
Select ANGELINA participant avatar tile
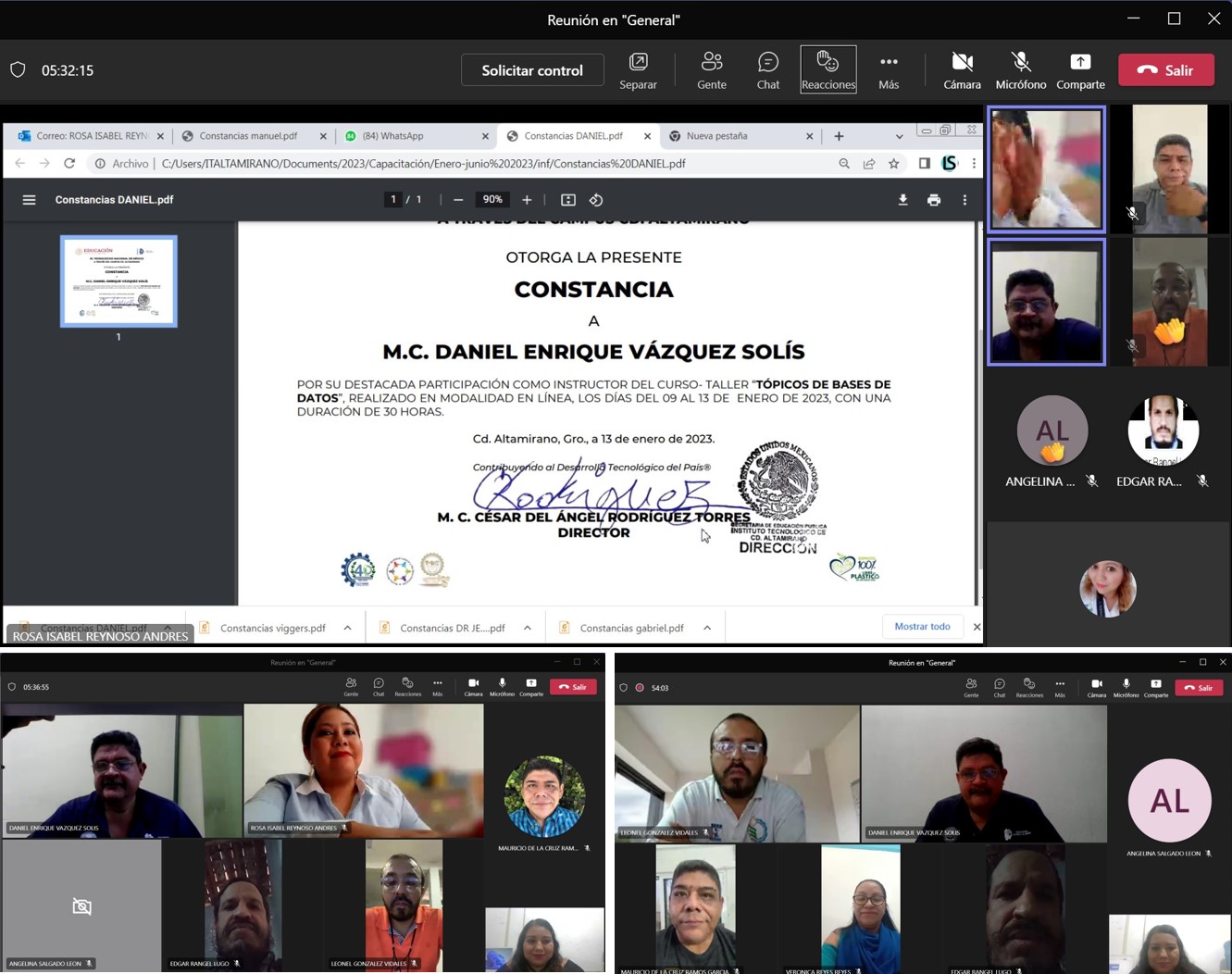(x=1052, y=431)
